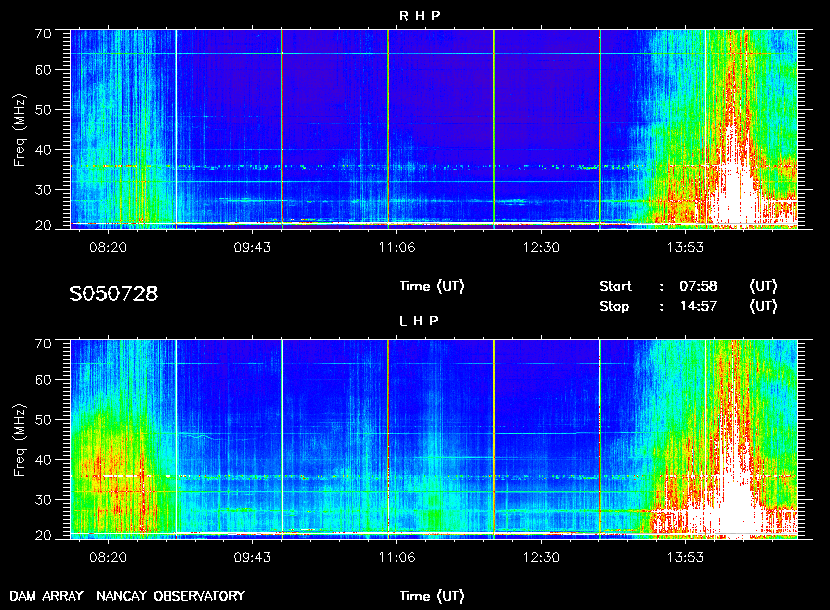
Task: Click the LHP panel title
Action: [418, 321]
